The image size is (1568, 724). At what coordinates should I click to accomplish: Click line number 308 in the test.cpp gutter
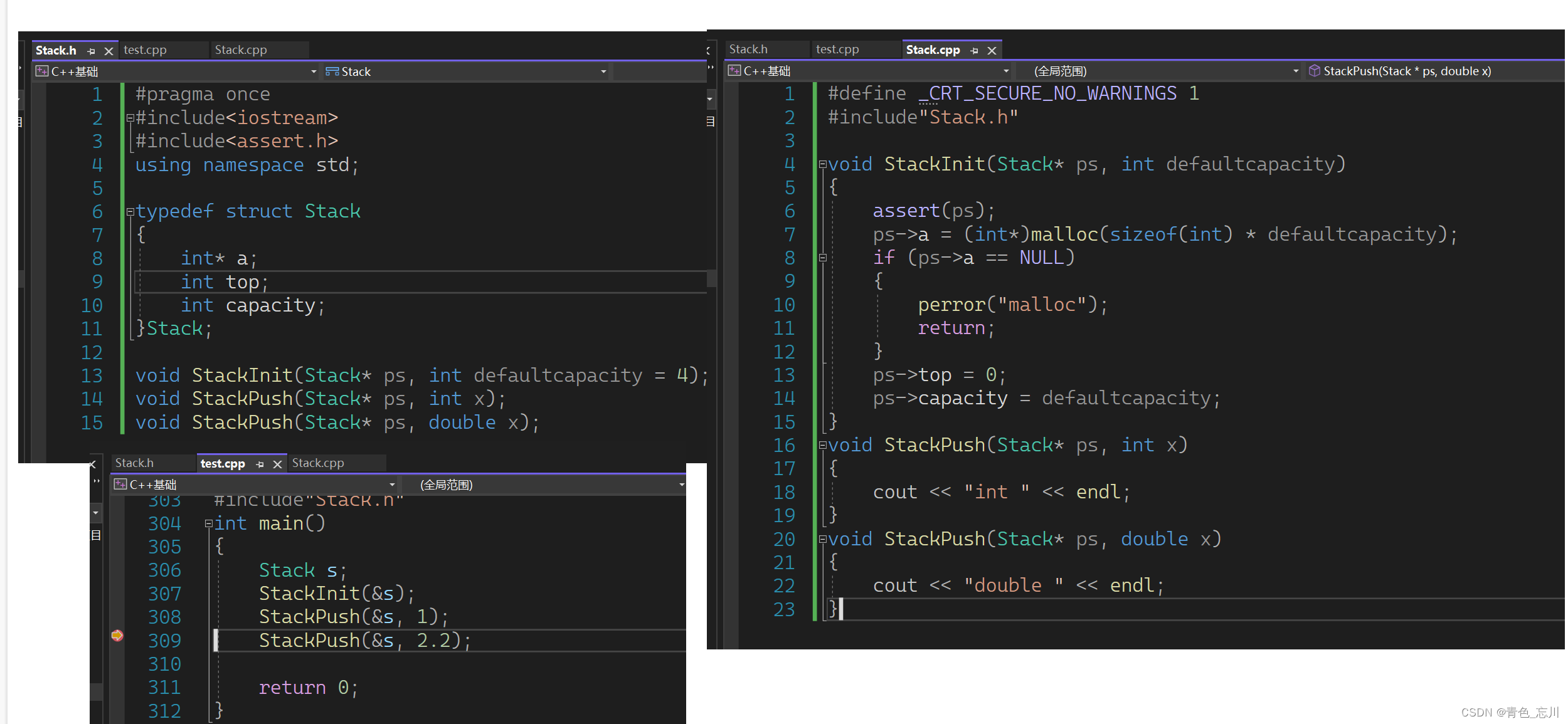tap(164, 617)
